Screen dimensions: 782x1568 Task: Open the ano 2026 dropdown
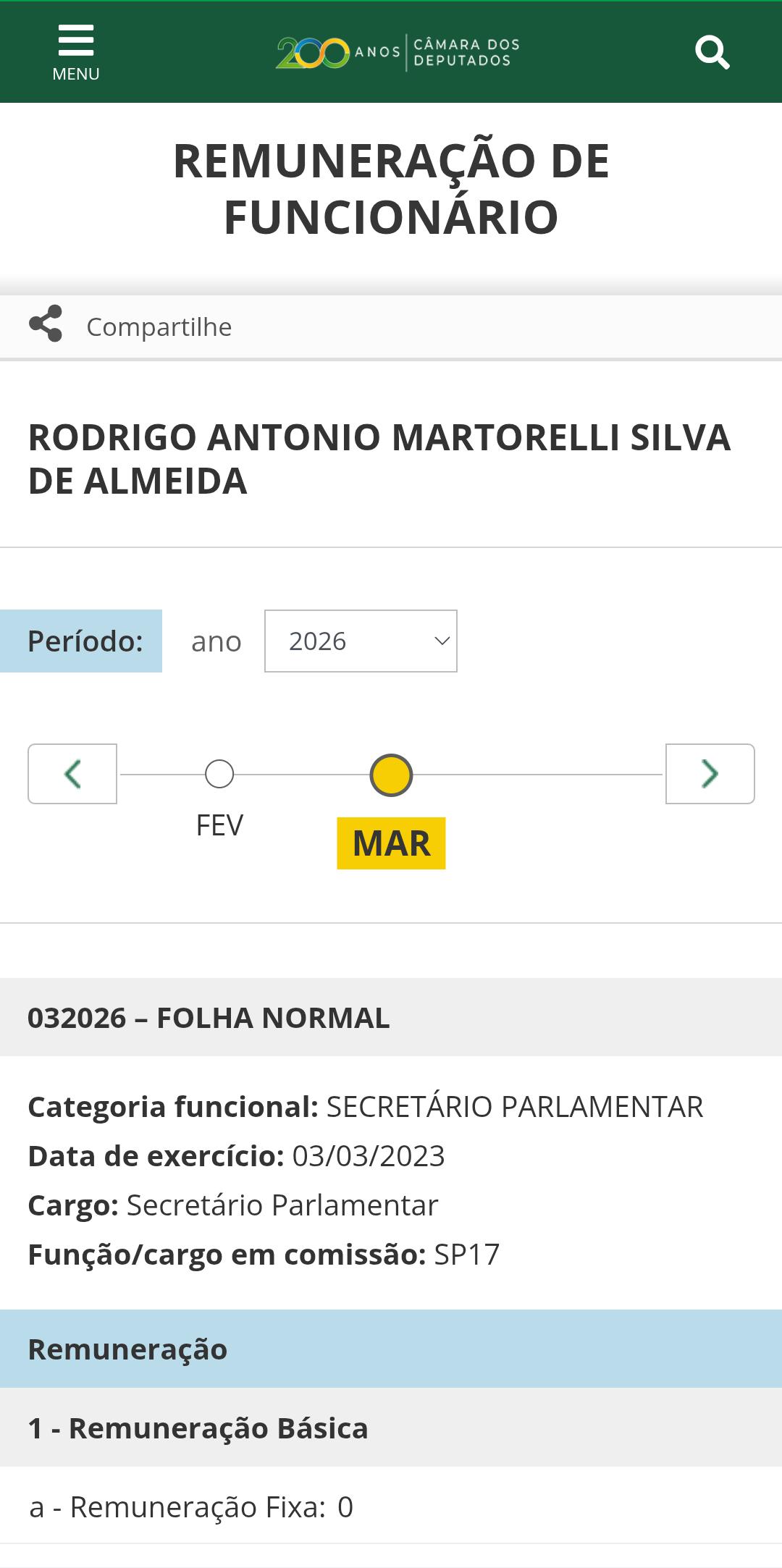(x=360, y=641)
